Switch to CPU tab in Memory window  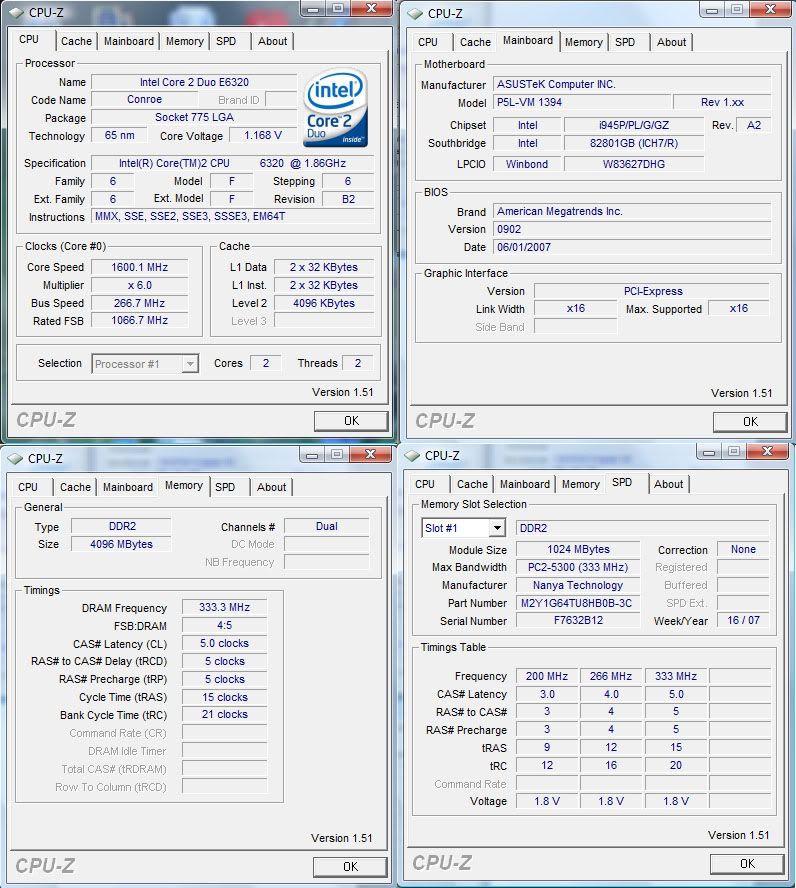[x=28, y=487]
